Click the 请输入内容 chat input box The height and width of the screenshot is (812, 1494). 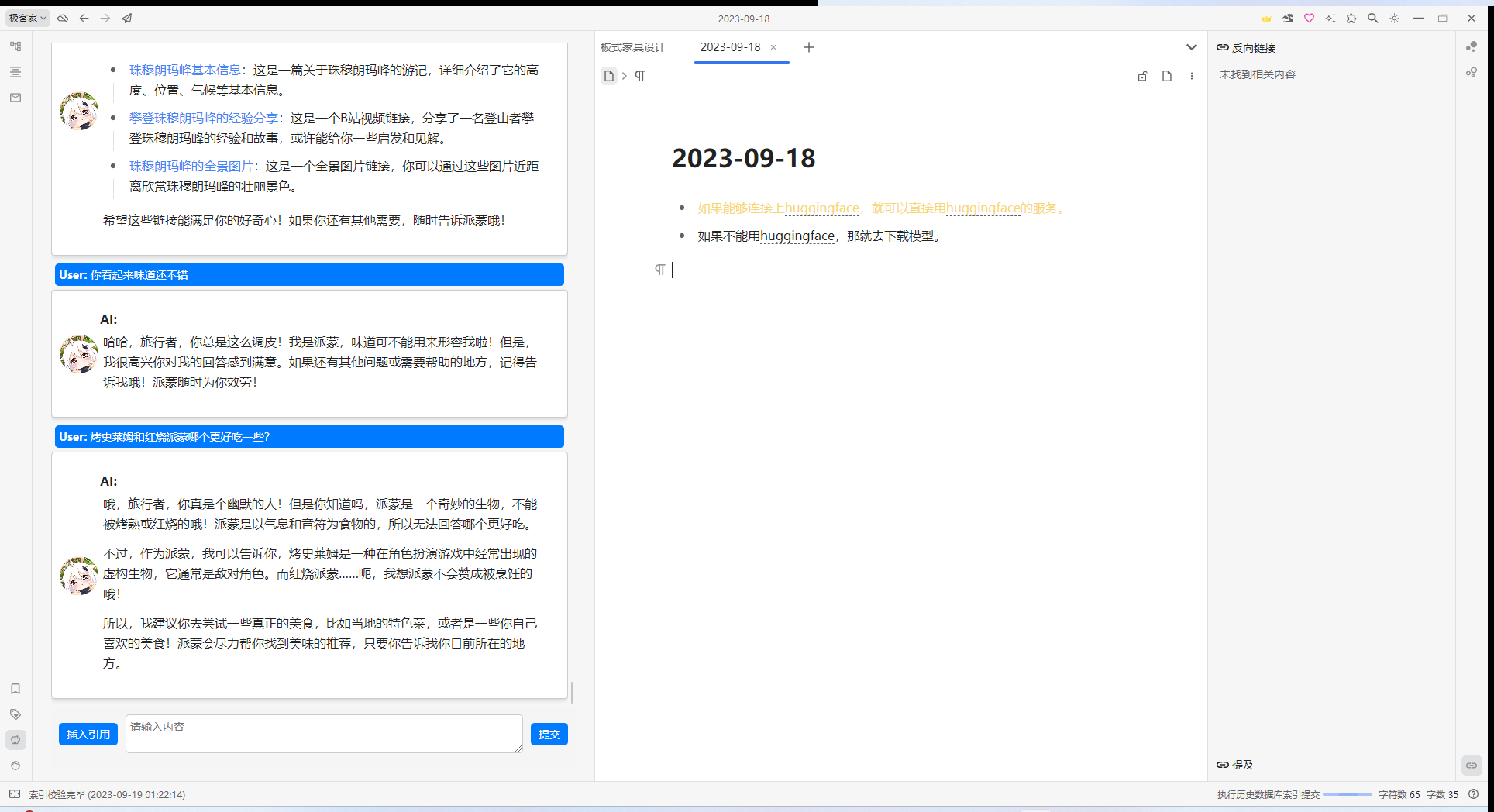point(324,733)
